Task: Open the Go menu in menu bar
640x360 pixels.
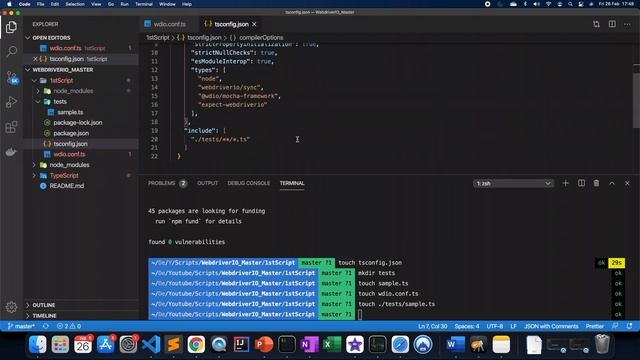Action: click(111, 4)
